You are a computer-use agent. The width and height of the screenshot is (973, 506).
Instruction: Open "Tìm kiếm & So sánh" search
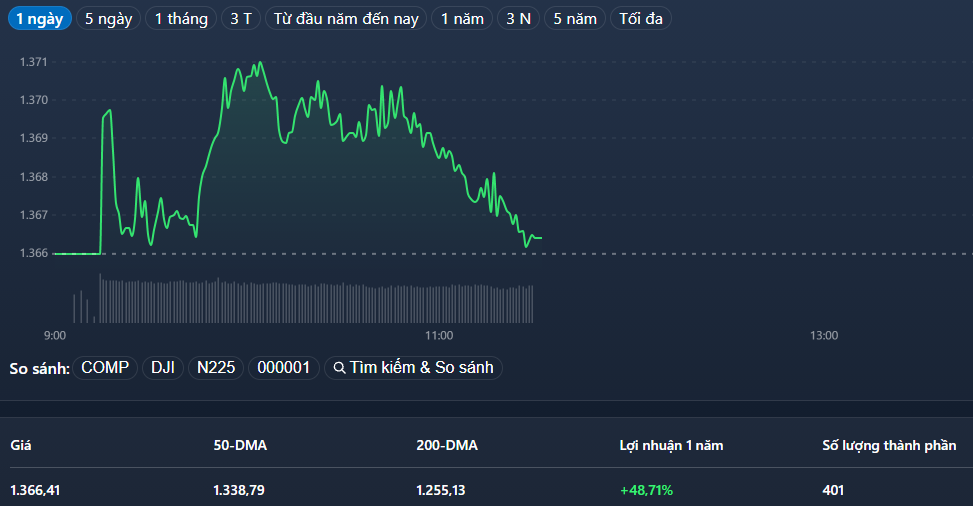413,368
